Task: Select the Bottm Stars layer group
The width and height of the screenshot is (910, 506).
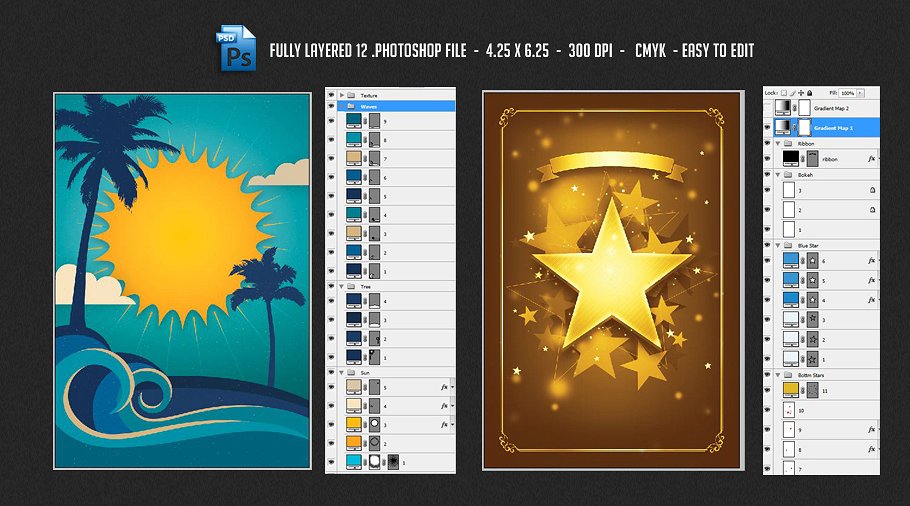Action: 820,375
